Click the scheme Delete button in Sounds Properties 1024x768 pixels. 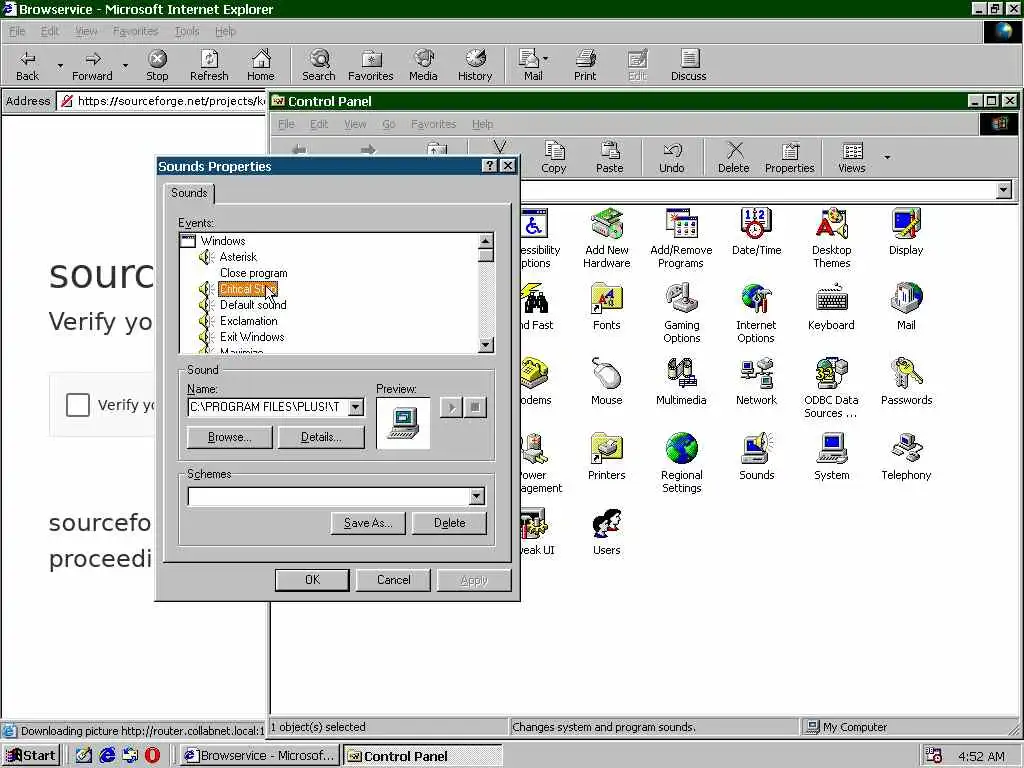(449, 523)
